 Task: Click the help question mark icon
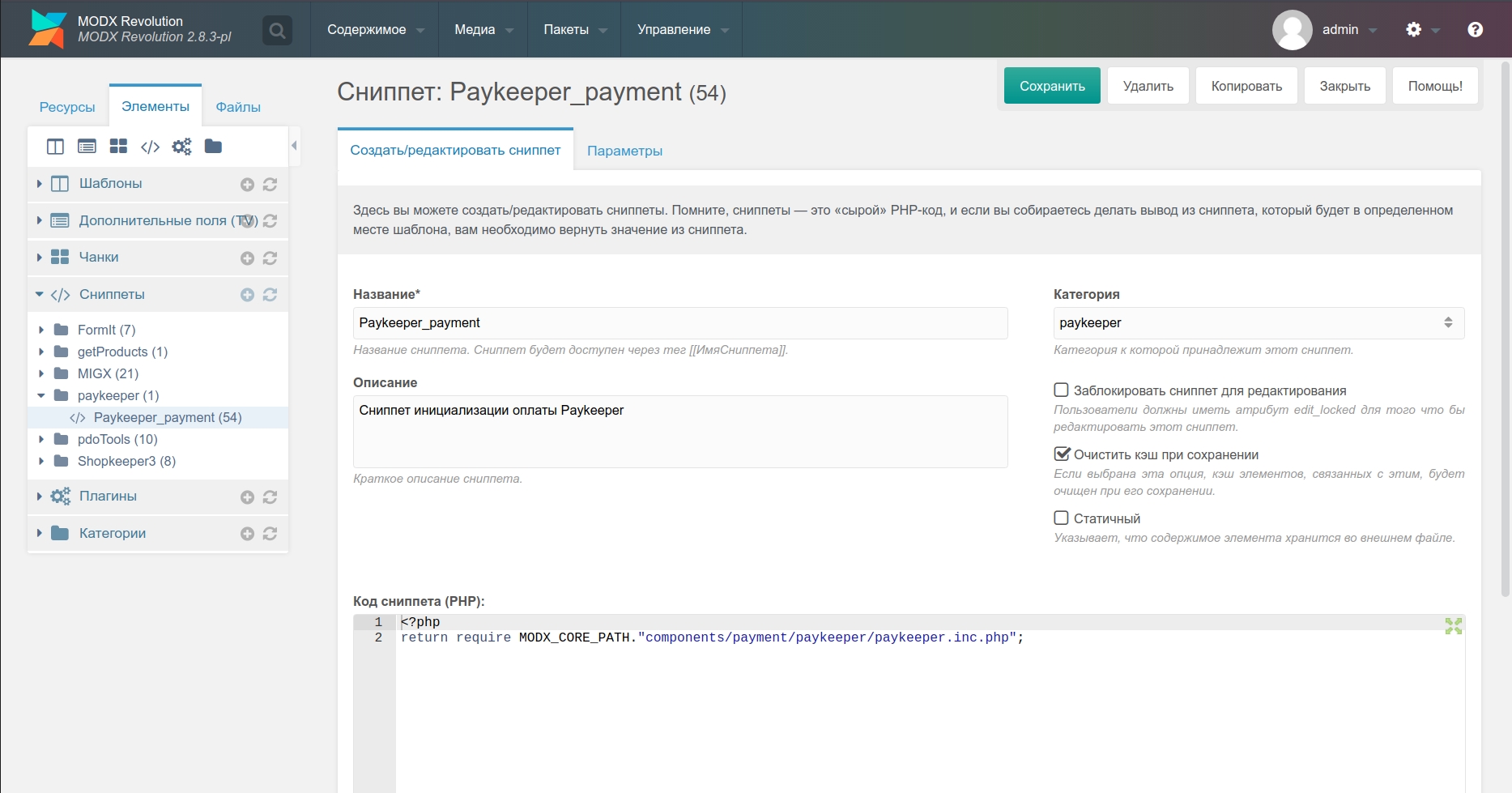[1475, 30]
